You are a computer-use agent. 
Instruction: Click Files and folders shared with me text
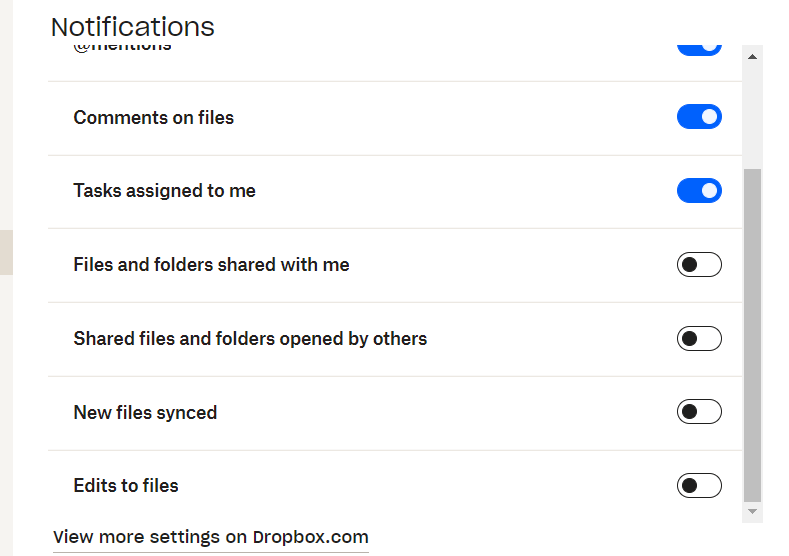click(211, 265)
